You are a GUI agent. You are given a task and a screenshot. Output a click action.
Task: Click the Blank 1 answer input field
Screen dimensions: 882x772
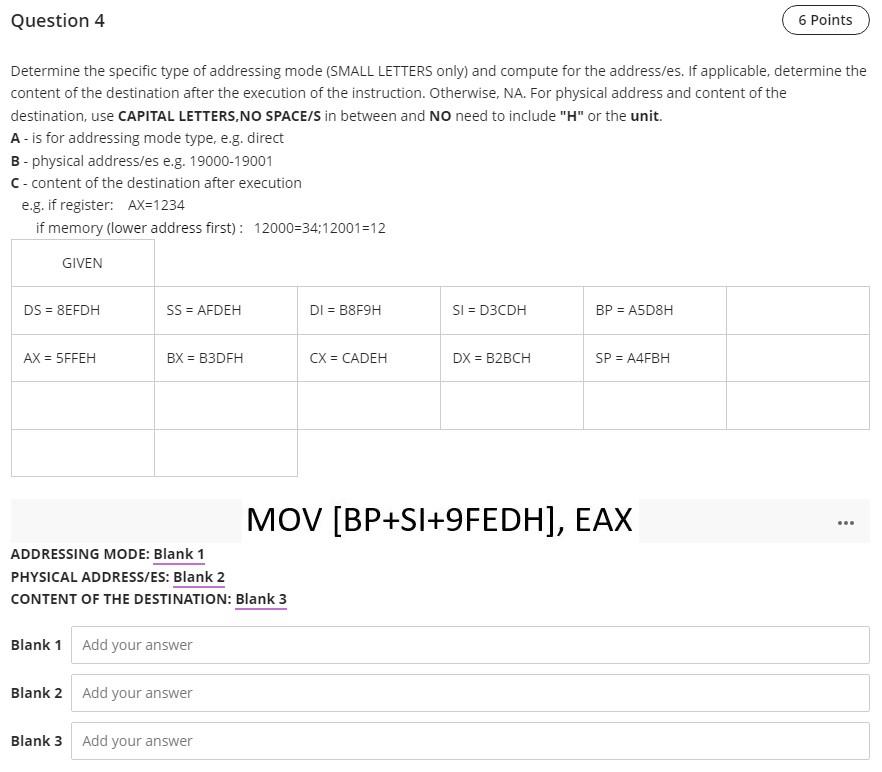pyautogui.click(x=470, y=644)
